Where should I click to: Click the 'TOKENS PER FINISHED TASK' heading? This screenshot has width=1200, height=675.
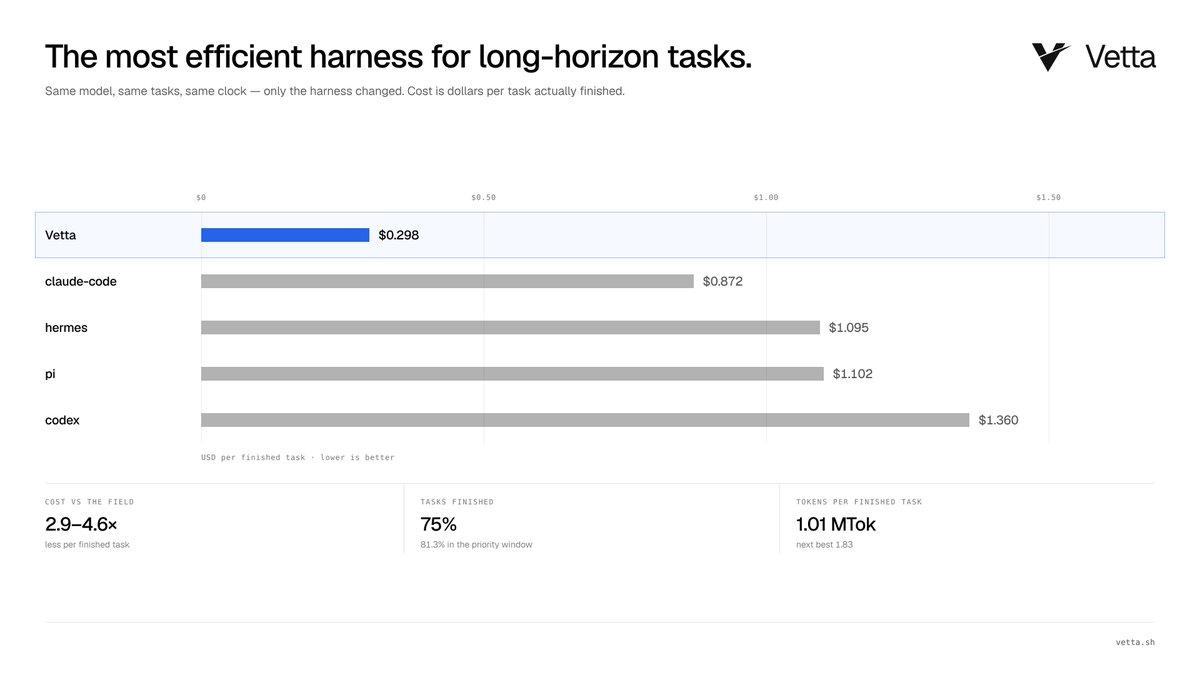click(859, 502)
